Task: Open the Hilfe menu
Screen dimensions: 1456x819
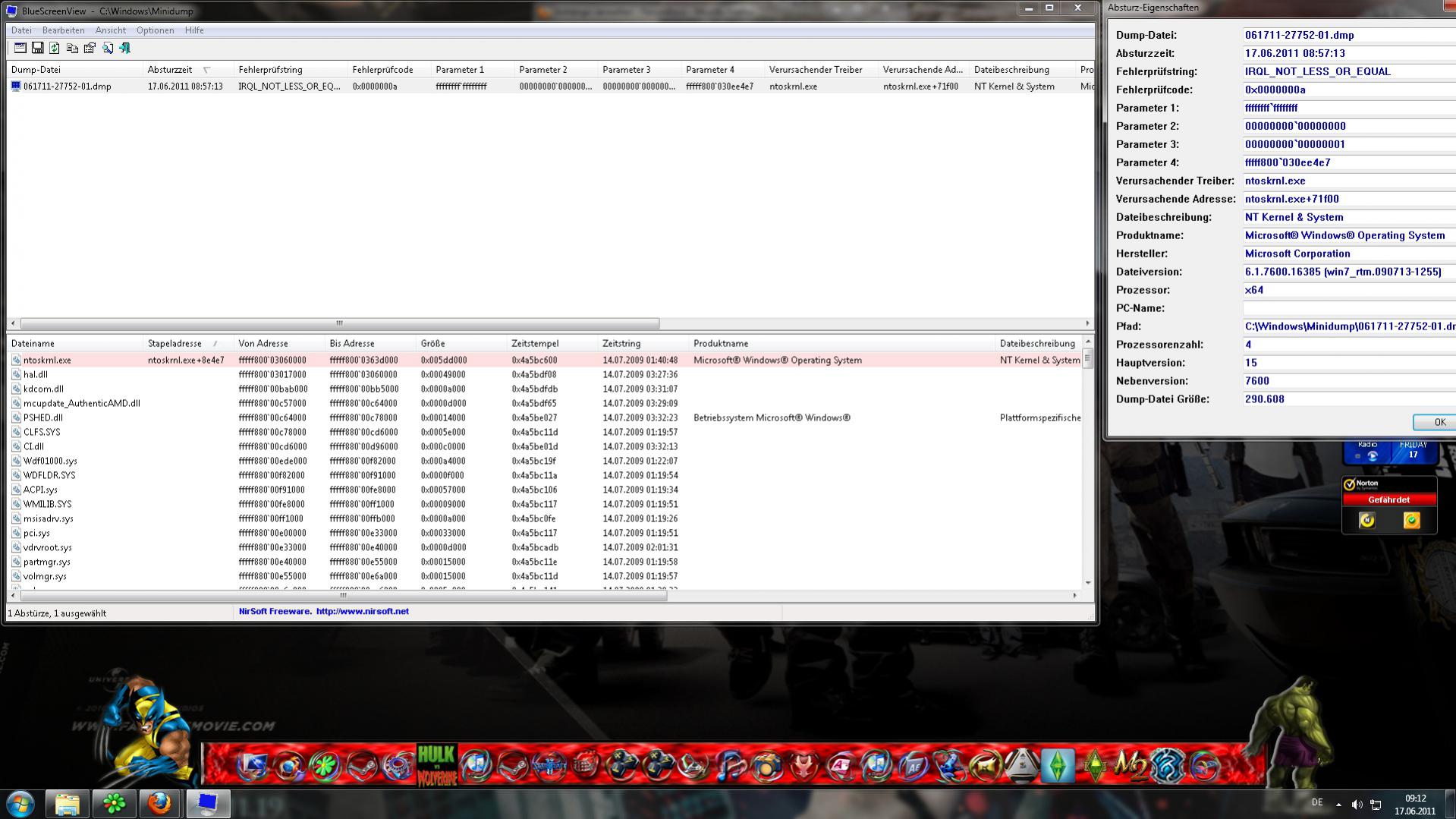Action: pyautogui.click(x=194, y=30)
